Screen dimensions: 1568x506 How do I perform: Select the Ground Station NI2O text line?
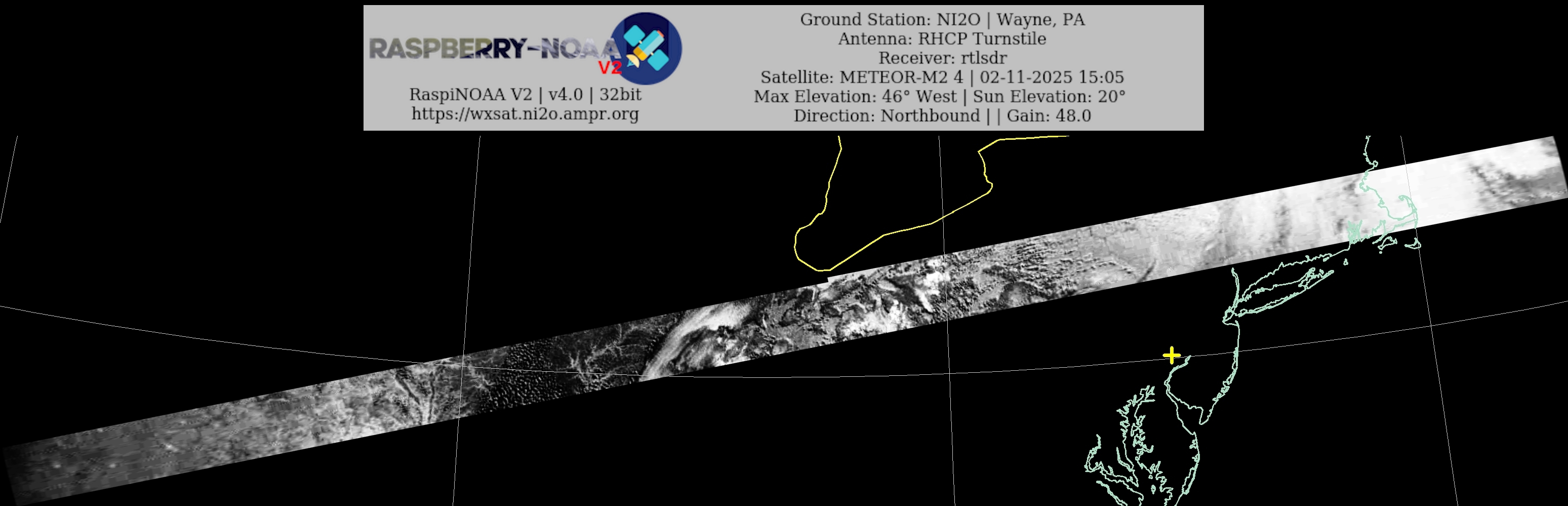point(942,19)
